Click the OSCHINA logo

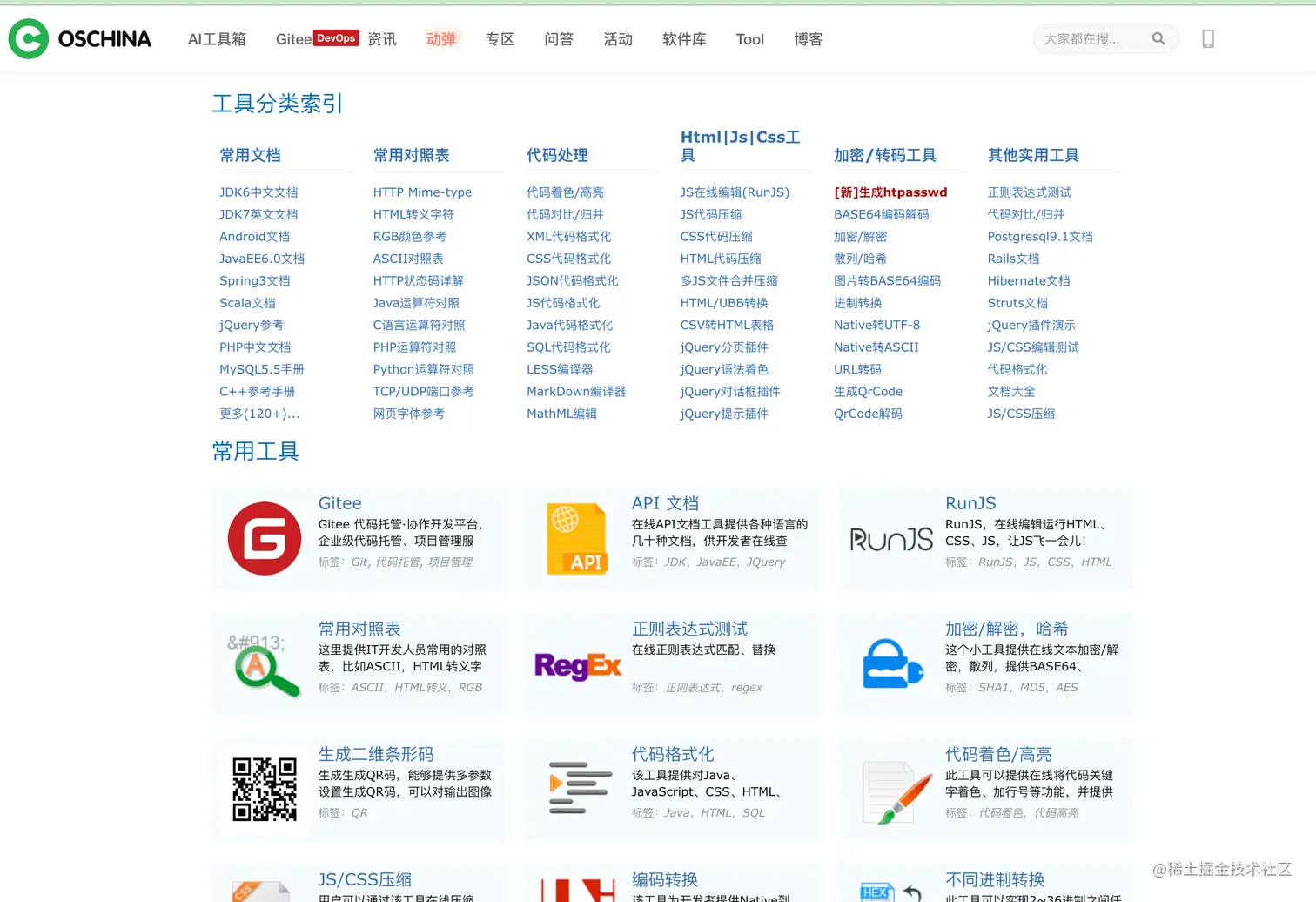[80, 38]
